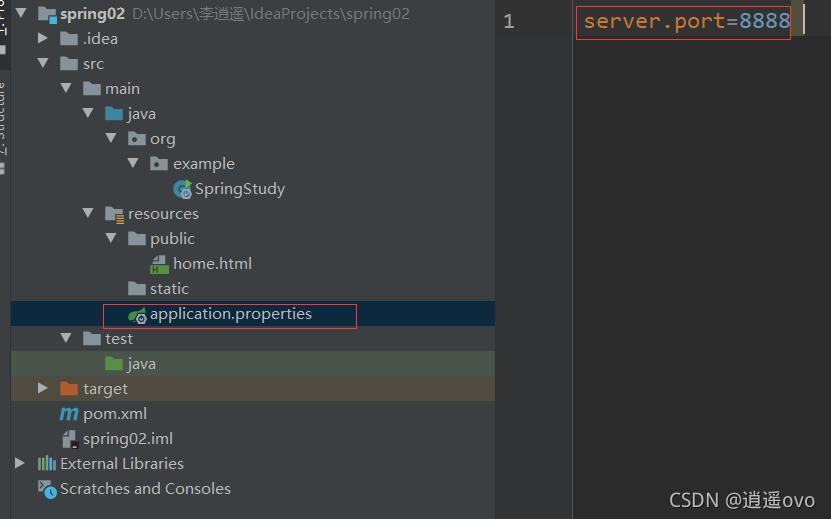
Task: Select the example package label
Action: [x=204, y=164]
